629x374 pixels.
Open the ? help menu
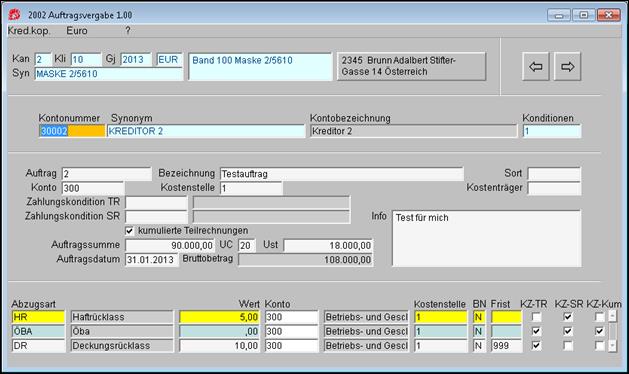(128, 30)
